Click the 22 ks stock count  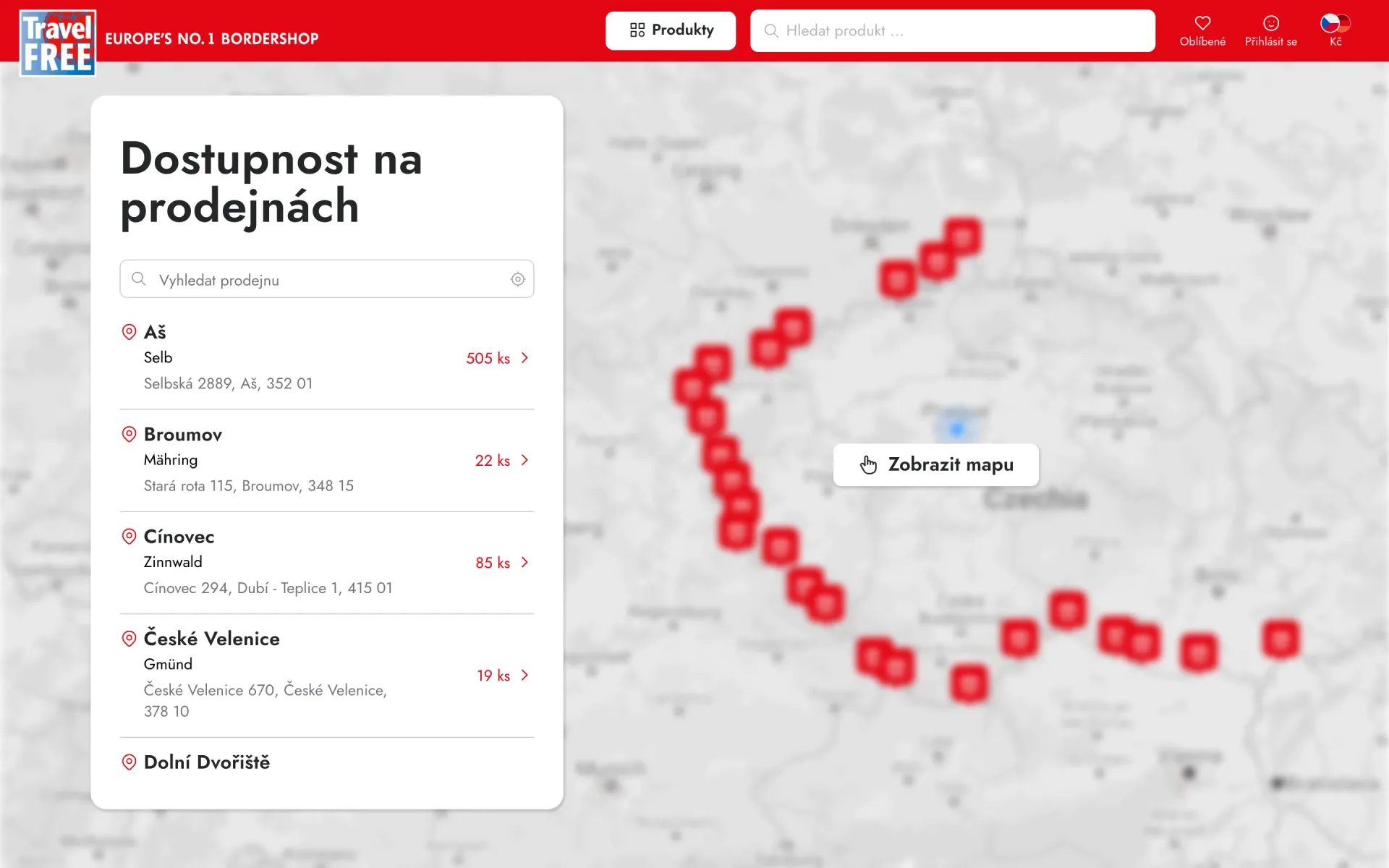pos(493,460)
